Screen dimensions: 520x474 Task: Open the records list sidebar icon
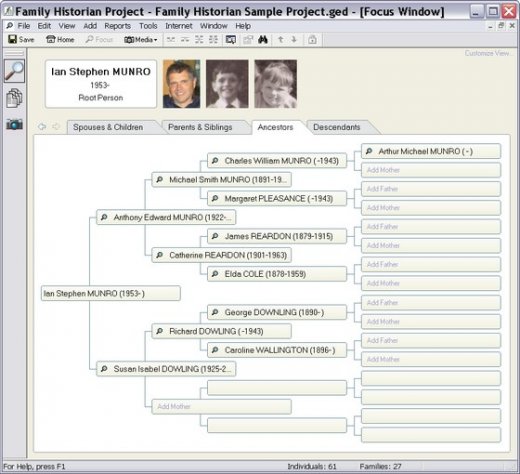pos(14,98)
